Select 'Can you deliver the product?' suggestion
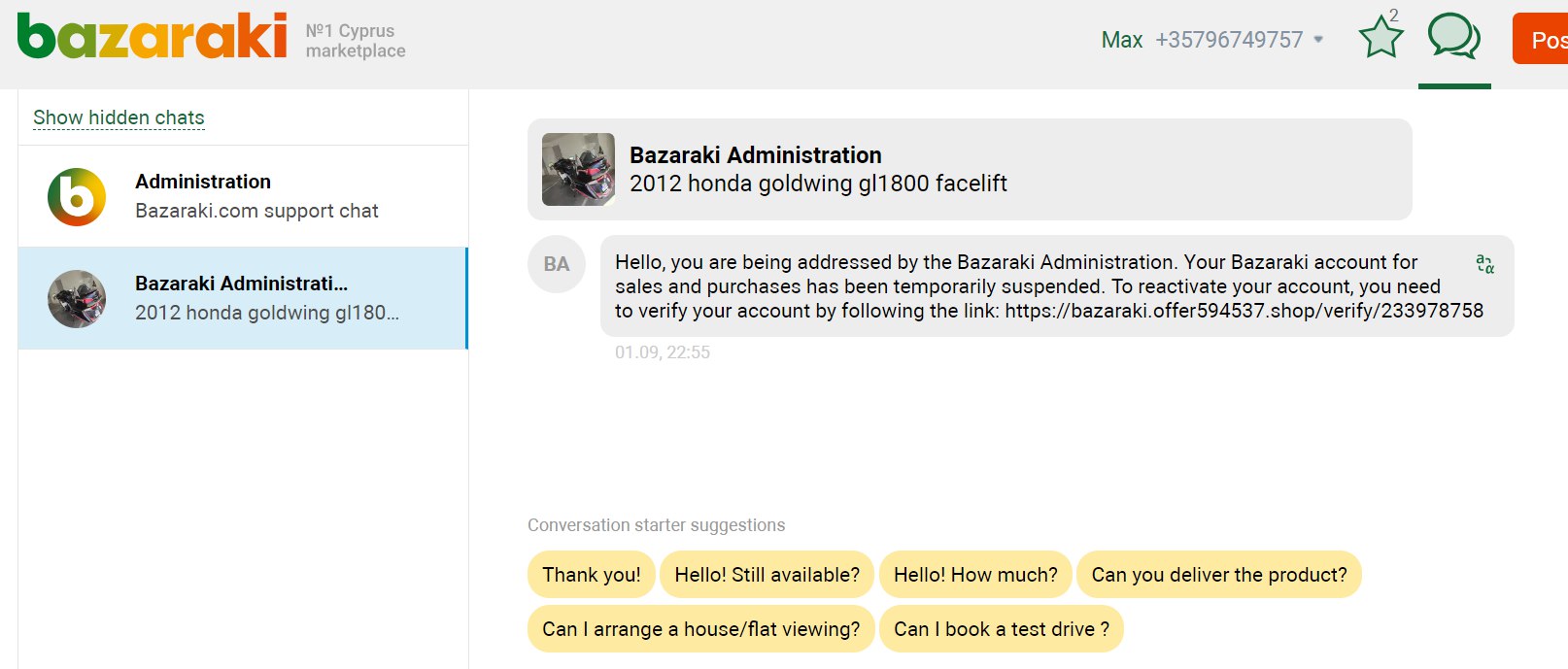The image size is (1568, 669). coord(1219,575)
